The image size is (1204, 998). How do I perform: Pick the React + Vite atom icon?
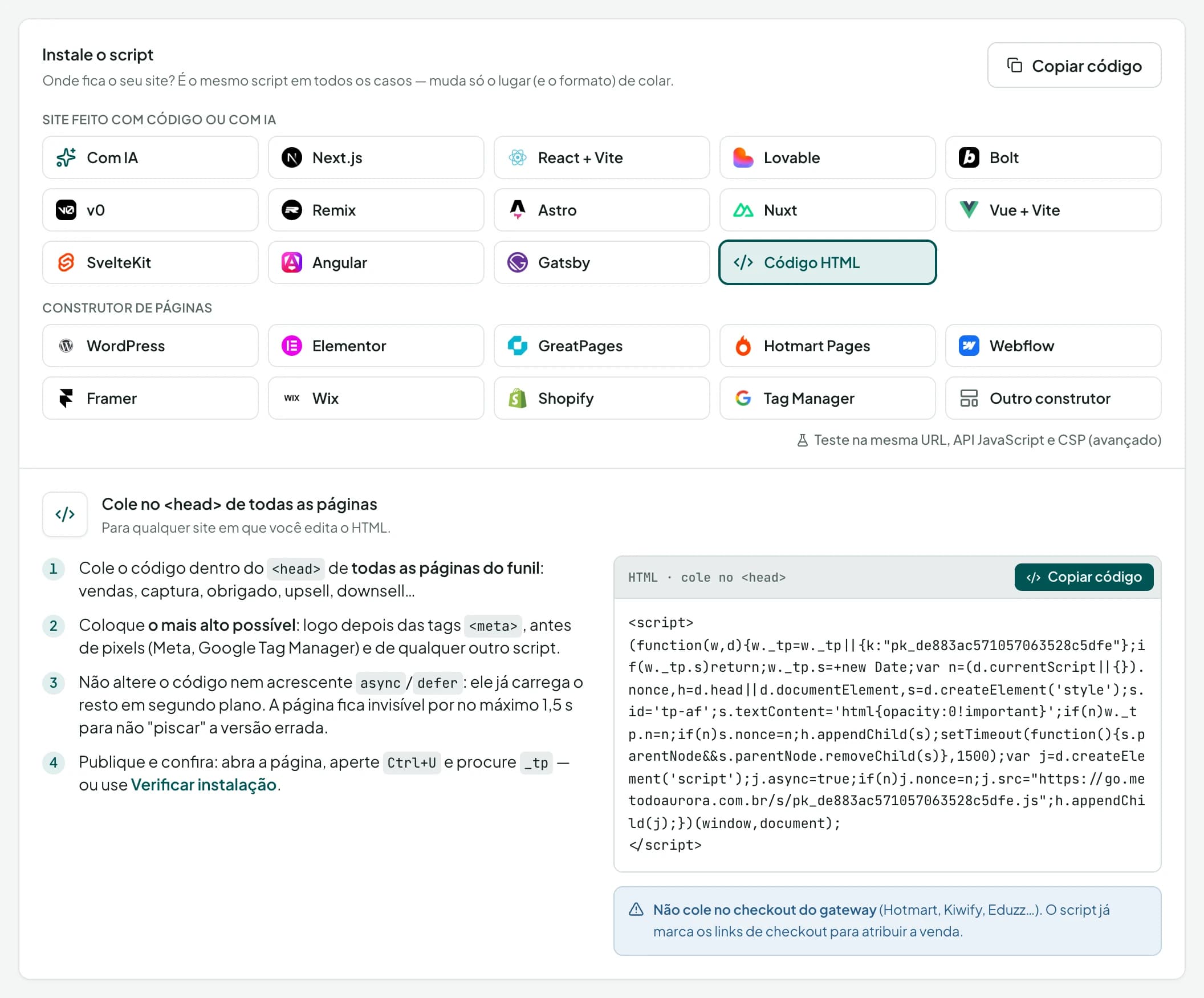pos(517,157)
